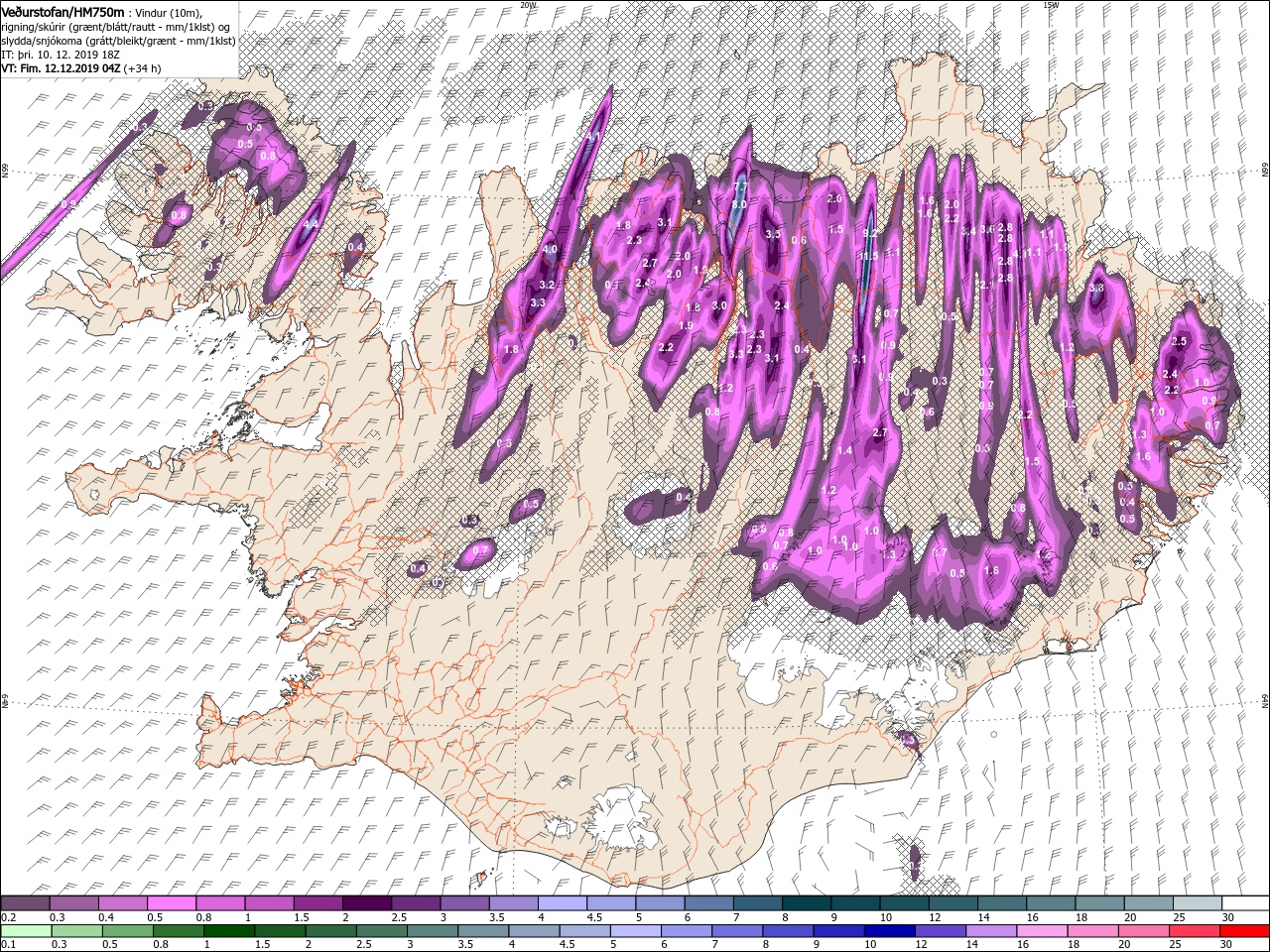
Task: Click the Veðurstofan/HM750m title text
Action: tap(63, 11)
